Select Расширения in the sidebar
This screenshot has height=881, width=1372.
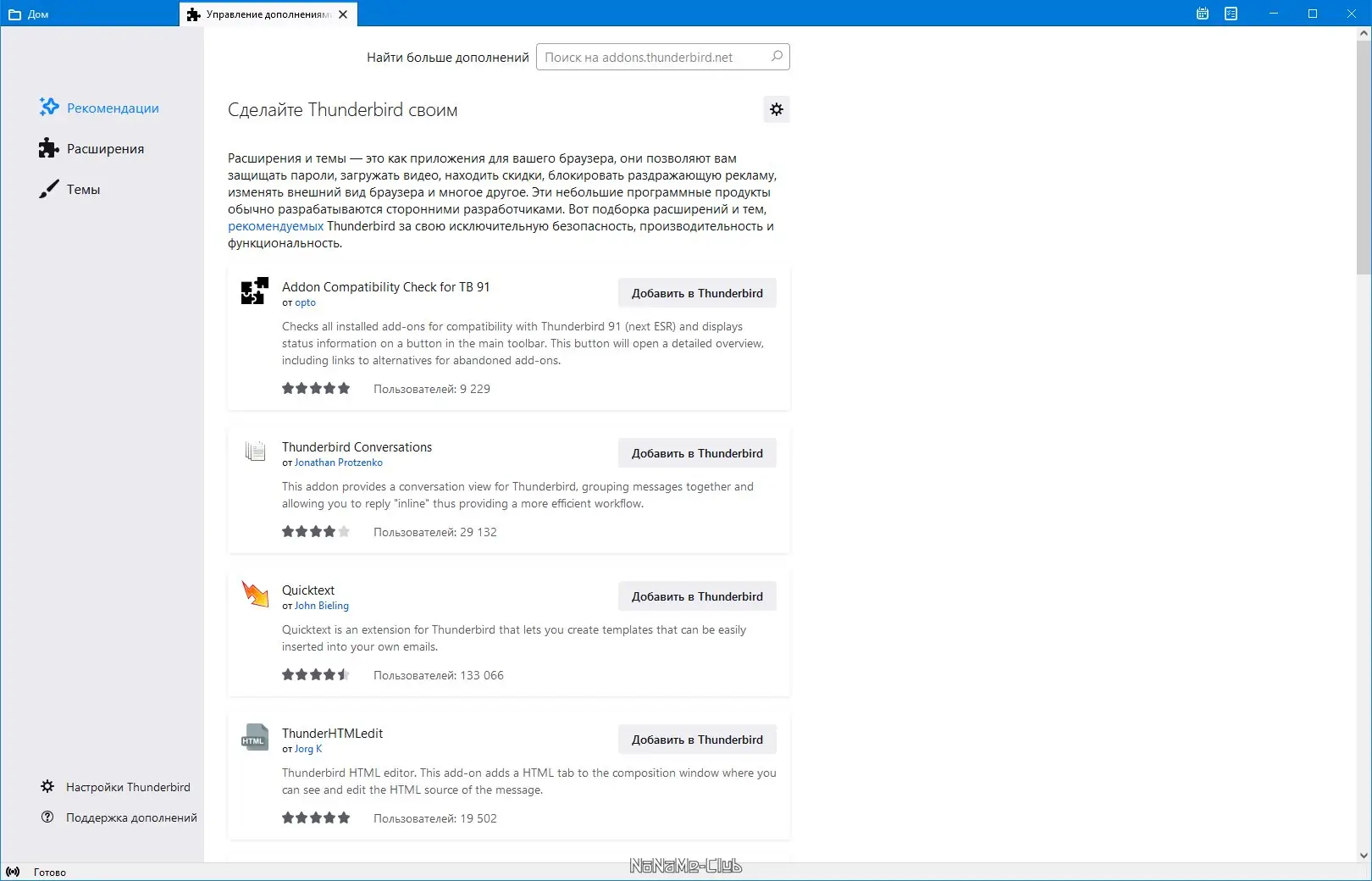(91, 148)
